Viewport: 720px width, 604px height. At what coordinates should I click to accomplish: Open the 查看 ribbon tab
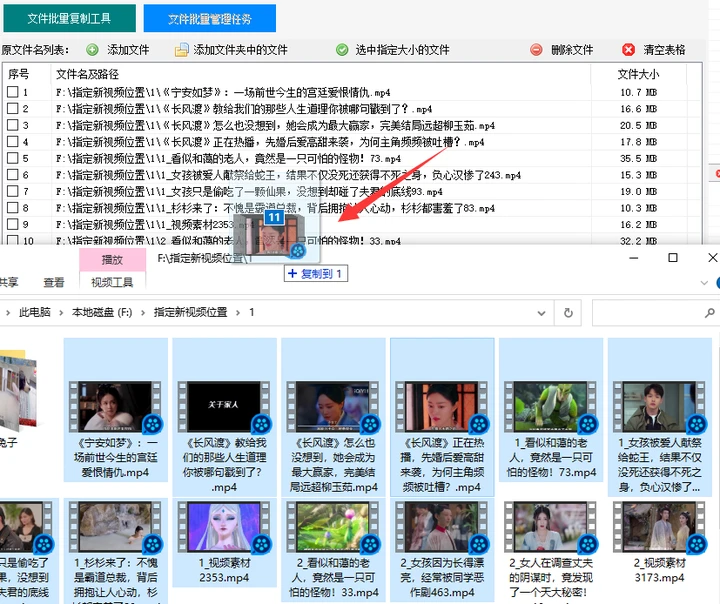(x=54, y=282)
